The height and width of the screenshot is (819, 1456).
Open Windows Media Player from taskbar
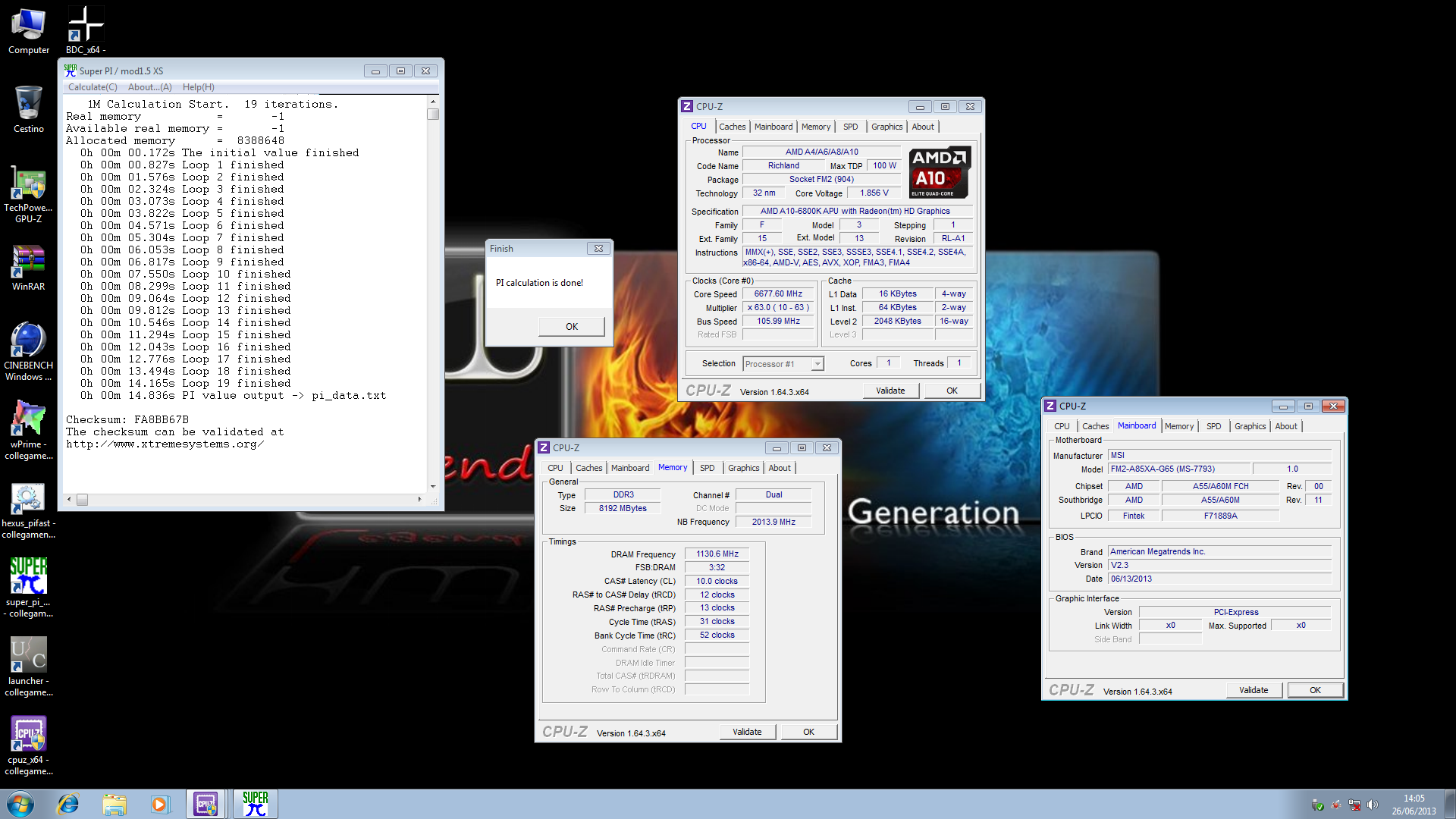(x=159, y=804)
